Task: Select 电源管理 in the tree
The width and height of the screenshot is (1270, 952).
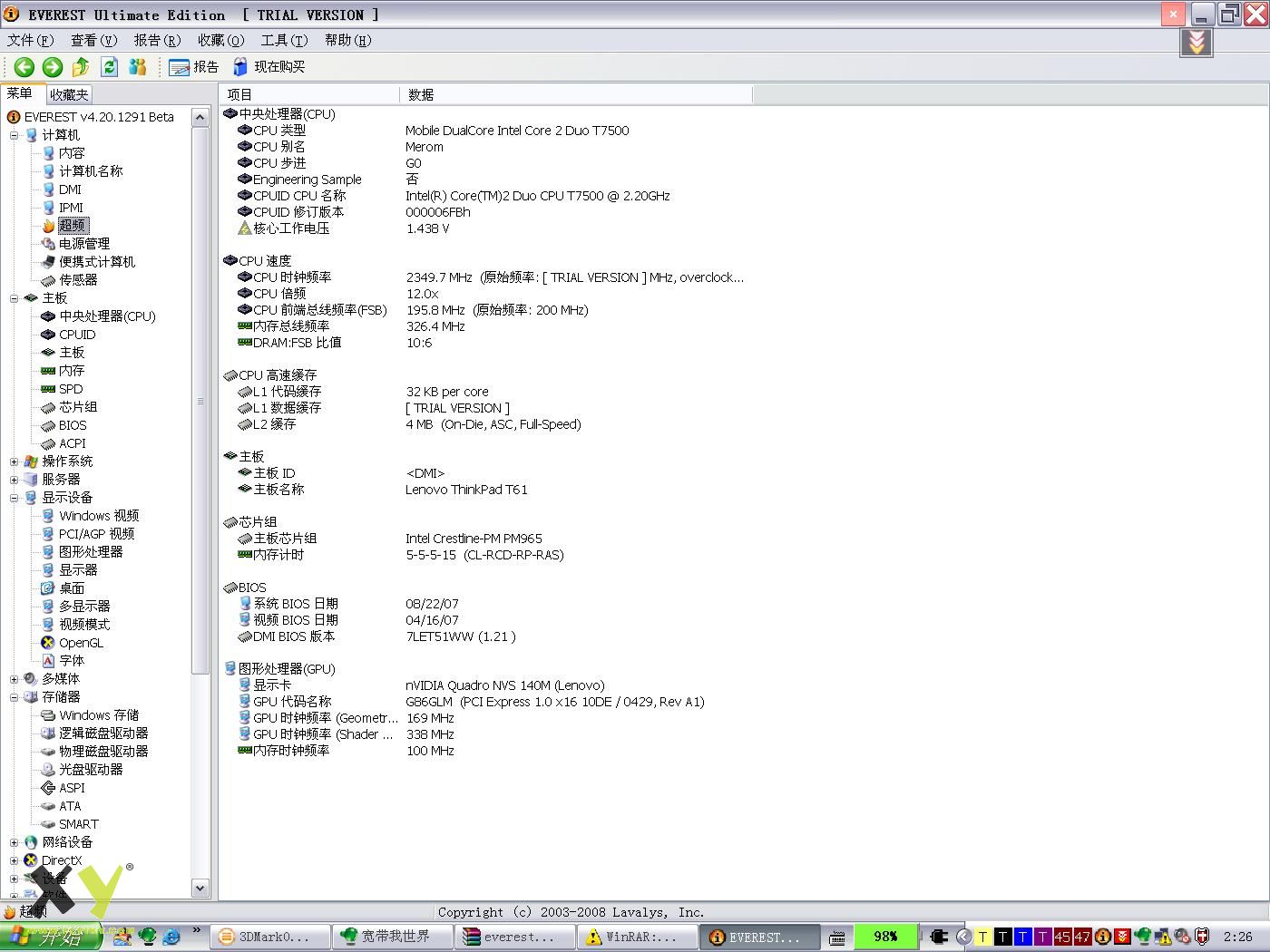Action: pos(84,244)
